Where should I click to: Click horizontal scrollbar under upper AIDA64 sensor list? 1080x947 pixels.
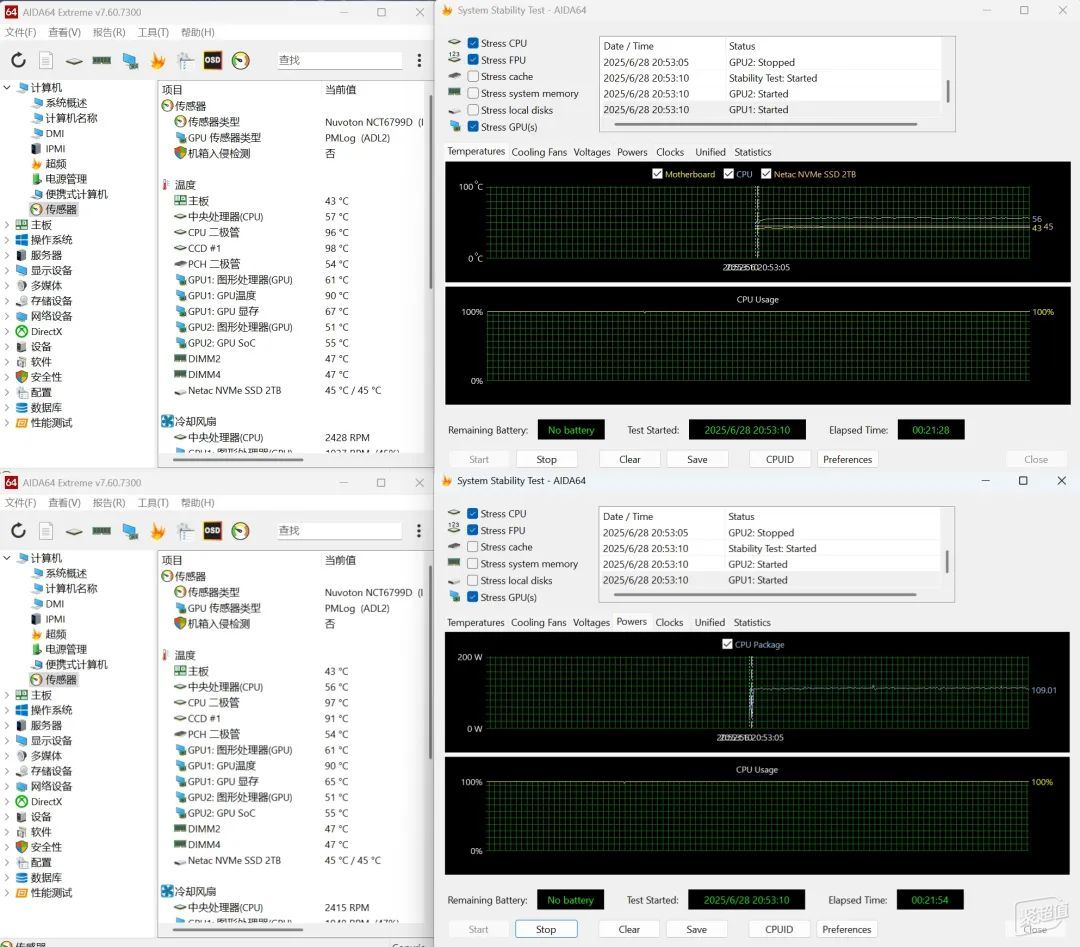239,459
